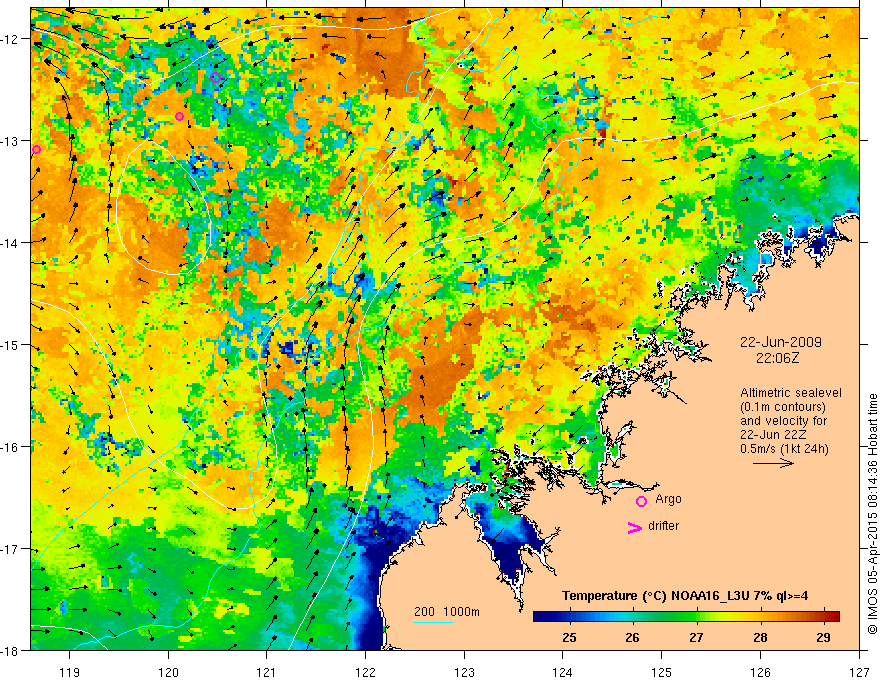This screenshot has height=680, width=880.
Task: Click the longitude label 126
Action: point(760,672)
